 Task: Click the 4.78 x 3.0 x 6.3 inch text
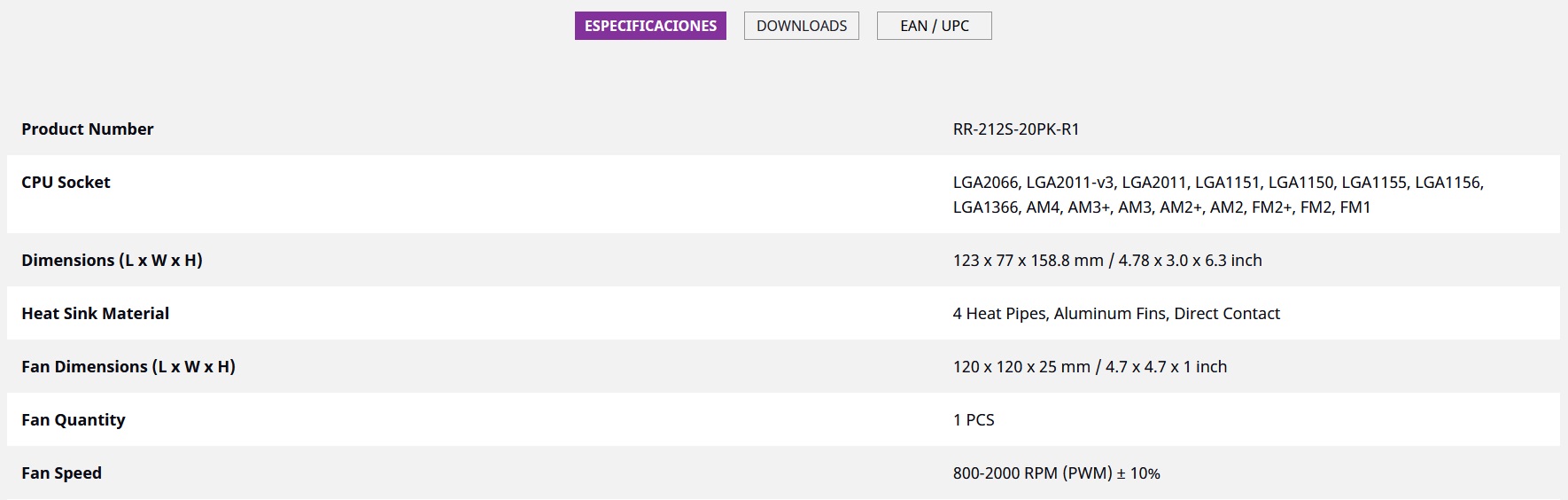[x=1190, y=261]
